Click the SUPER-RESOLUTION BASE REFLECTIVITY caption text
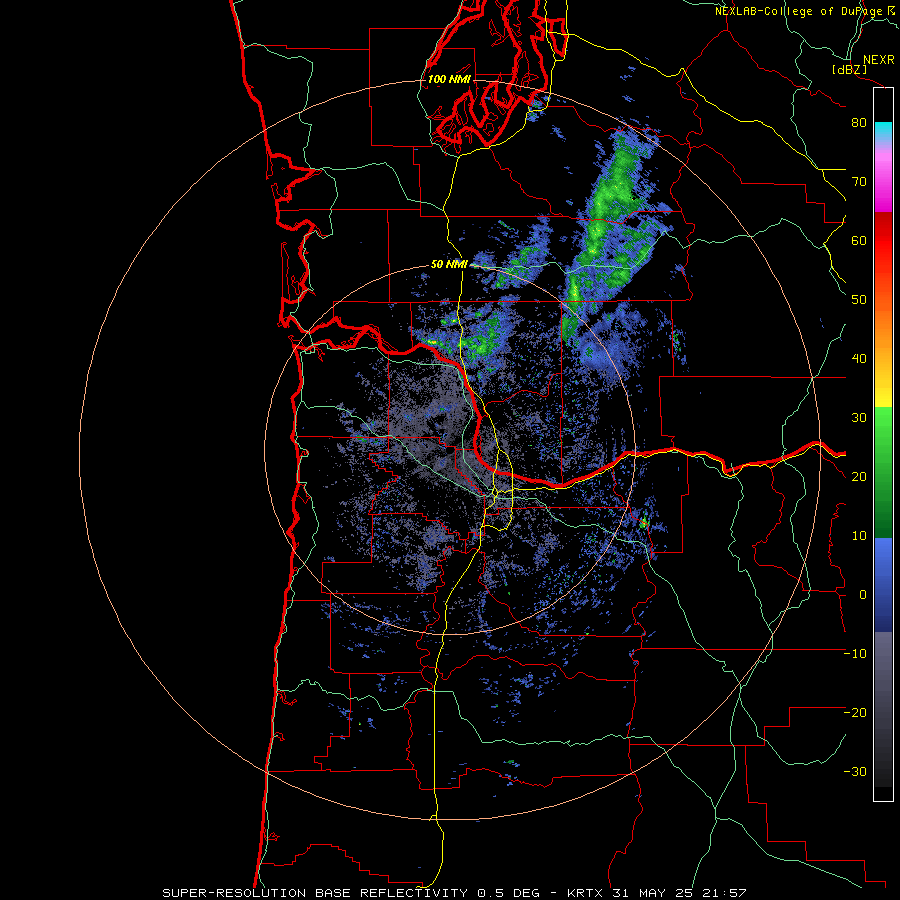 click(315, 893)
